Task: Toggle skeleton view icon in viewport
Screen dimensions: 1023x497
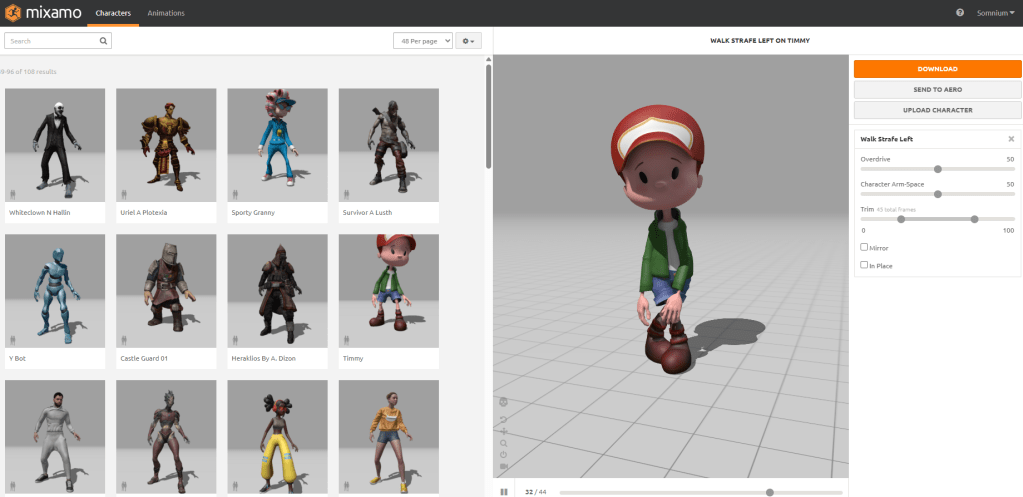Action: pyautogui.click(x=504, y=402)
